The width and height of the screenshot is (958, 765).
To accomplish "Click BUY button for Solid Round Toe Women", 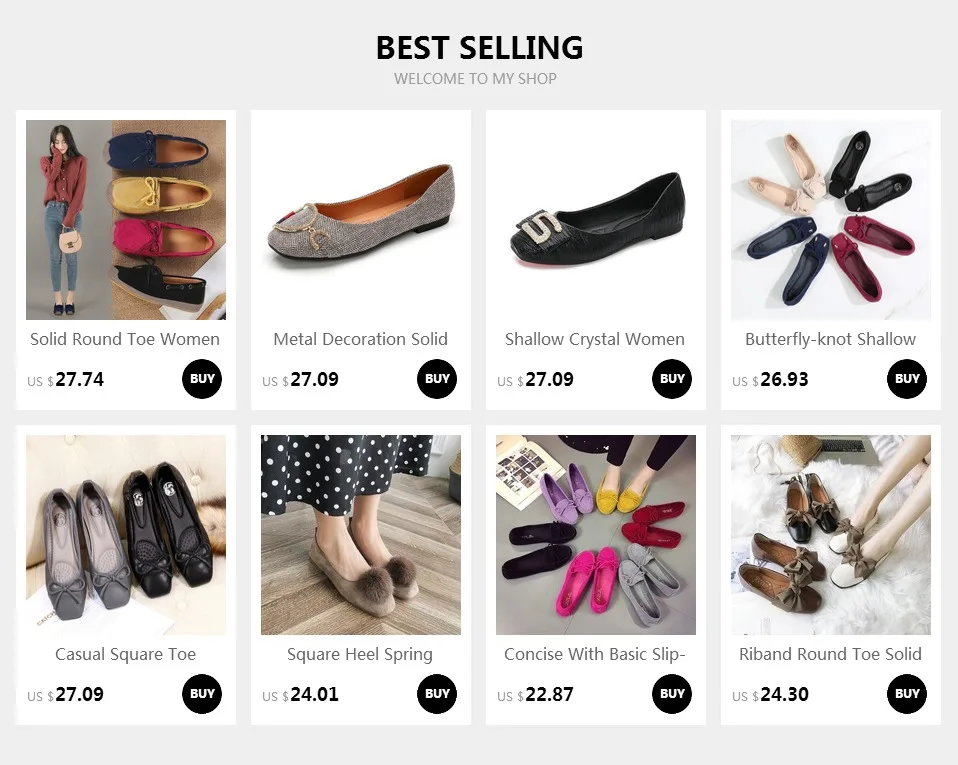I will (x=202, y=379).
